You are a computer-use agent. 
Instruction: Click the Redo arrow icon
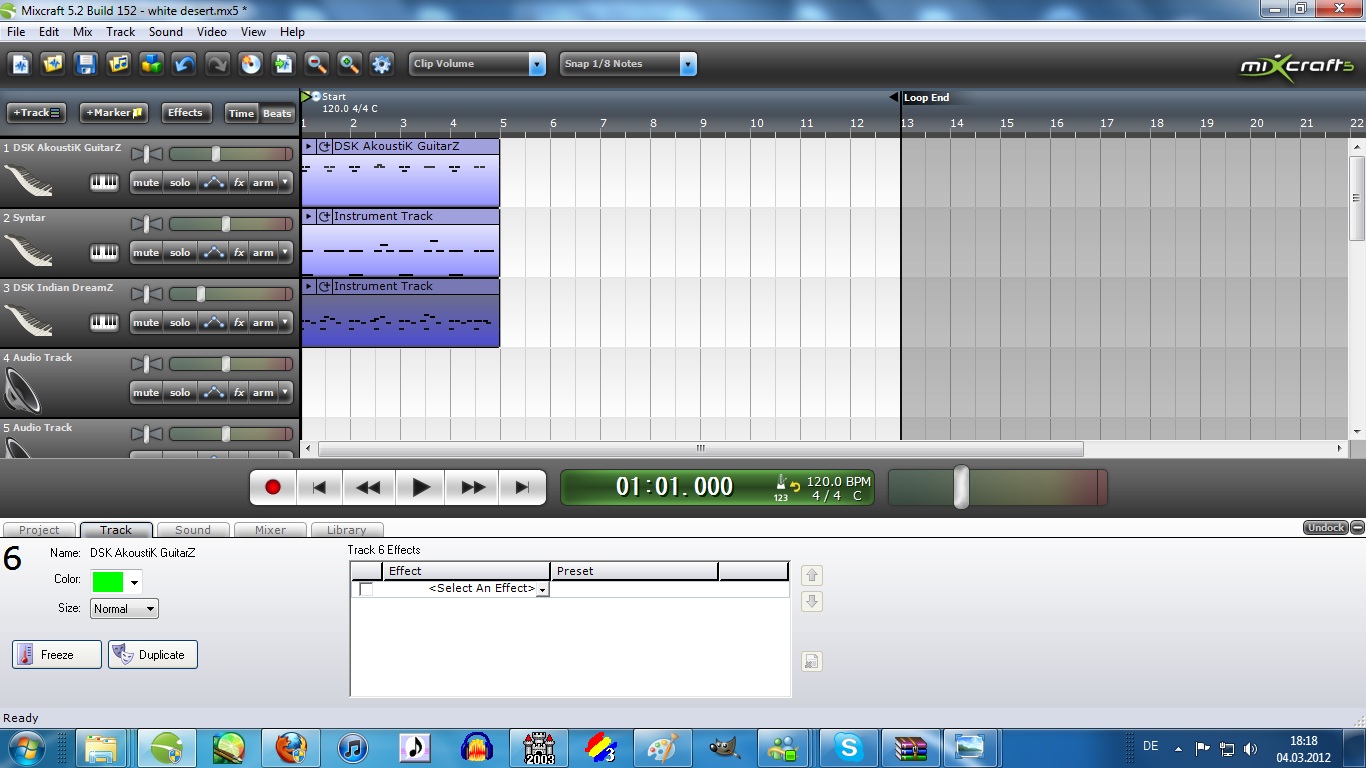tap(217, 64)
